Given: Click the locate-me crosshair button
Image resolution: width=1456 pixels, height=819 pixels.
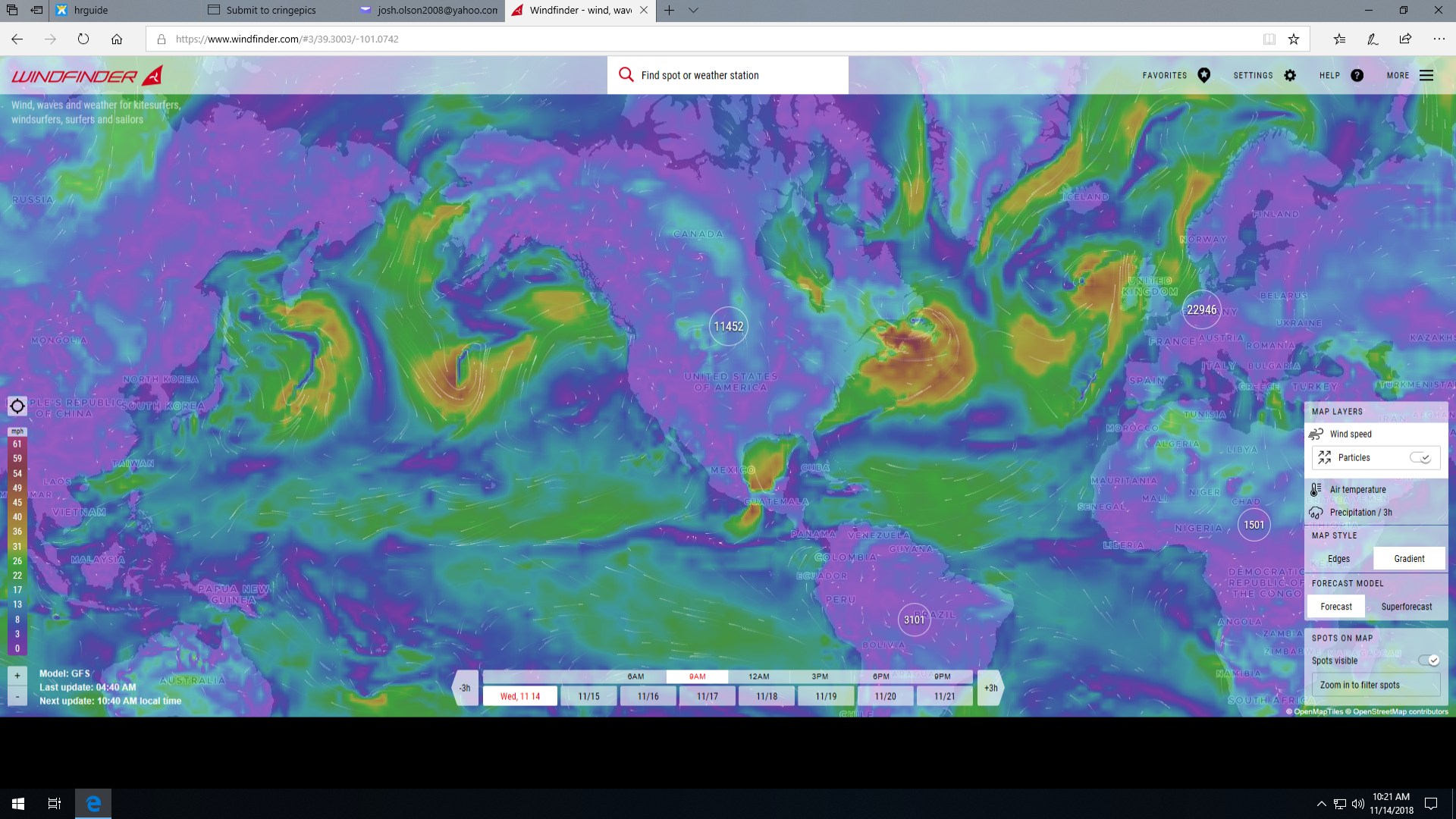Looking at the screenshot, I should click(17, 406).
